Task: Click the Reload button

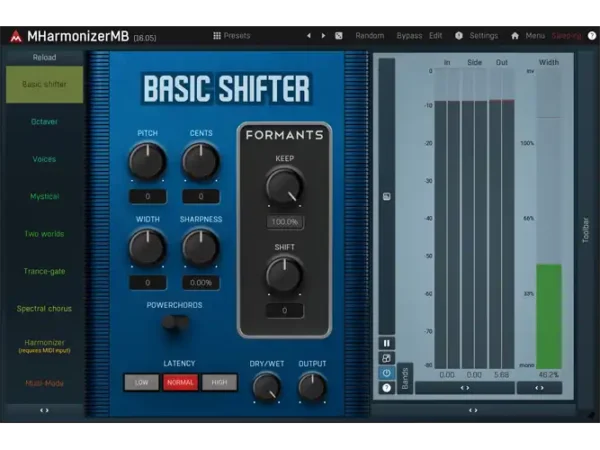Action: (x=44, y=57)
